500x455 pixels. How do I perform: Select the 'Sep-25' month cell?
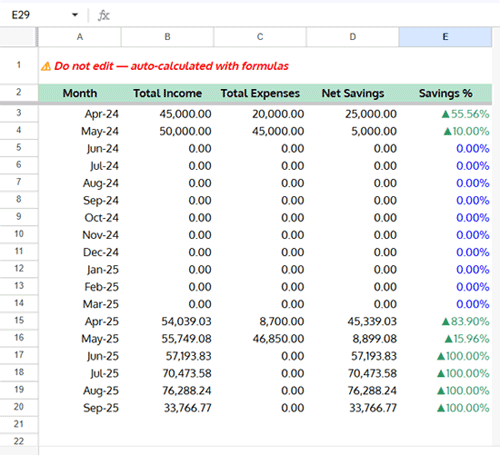80,408
